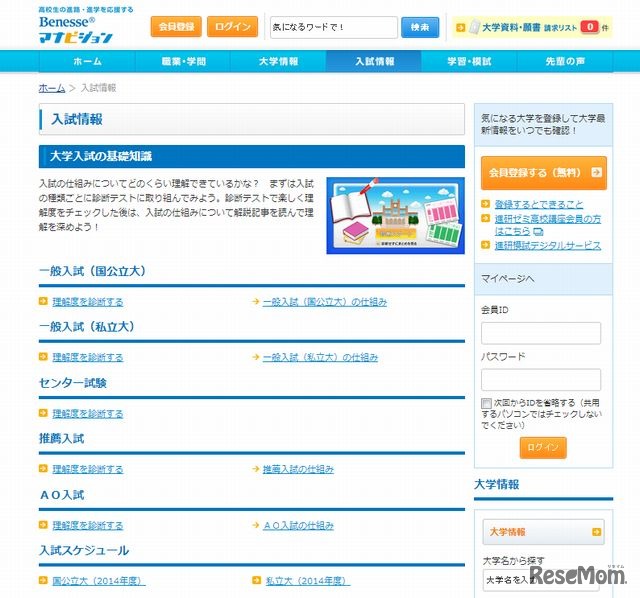Click the Benesse マナビジョン logo
640x598 pixels.
tap(76, 30)
